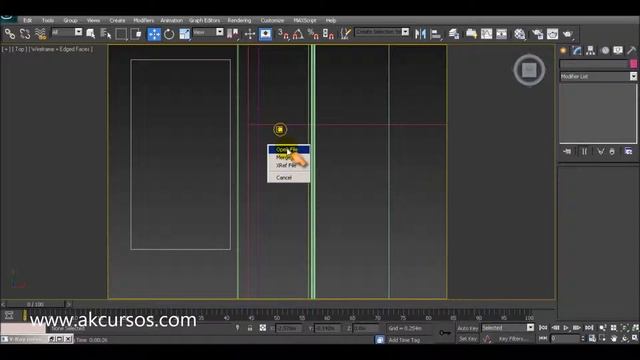The image size is (640, 360).
Task: Select the Link tool icon
Action: click(10, 34)
